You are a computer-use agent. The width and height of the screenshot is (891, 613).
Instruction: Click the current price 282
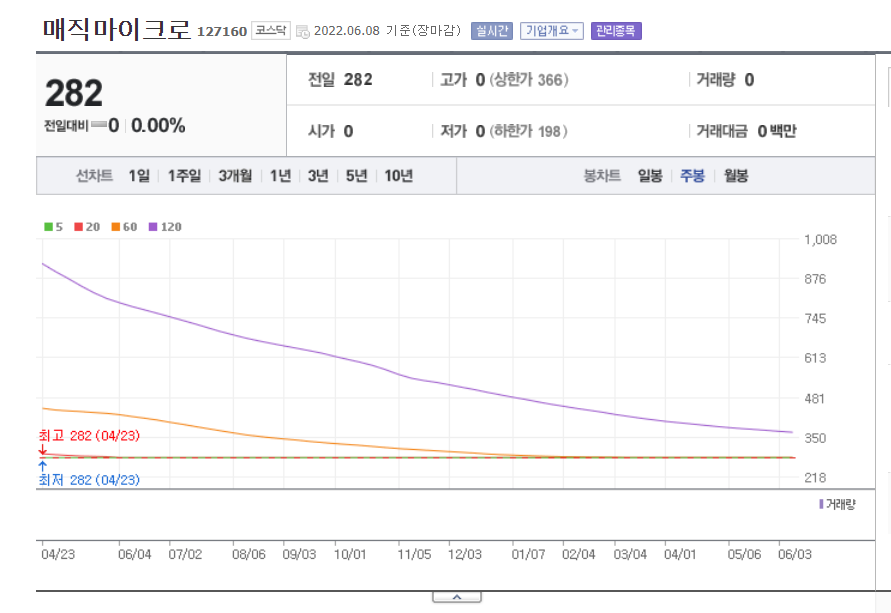coord(74,93)
